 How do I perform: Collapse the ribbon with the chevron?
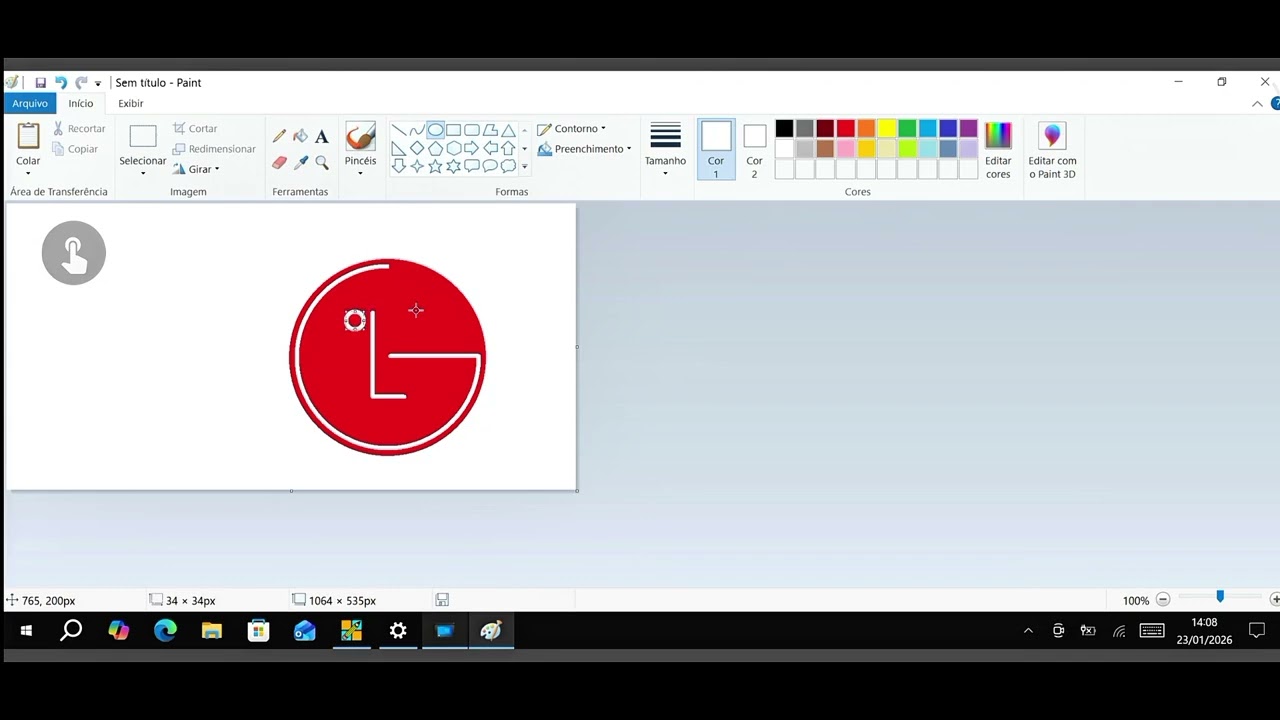pos(1257,104)
